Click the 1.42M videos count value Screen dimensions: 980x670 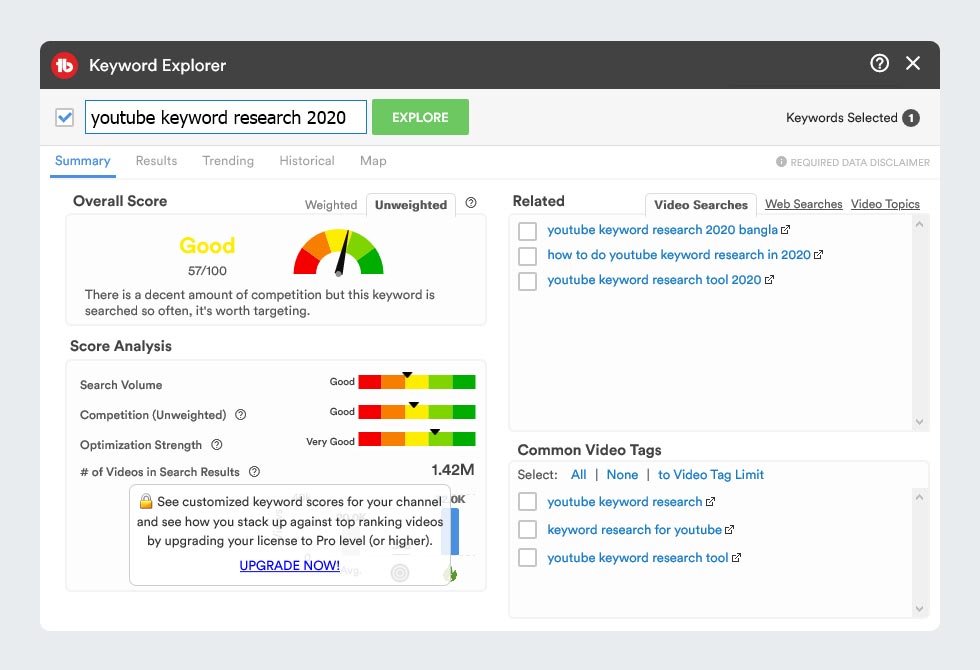point(452,470)
